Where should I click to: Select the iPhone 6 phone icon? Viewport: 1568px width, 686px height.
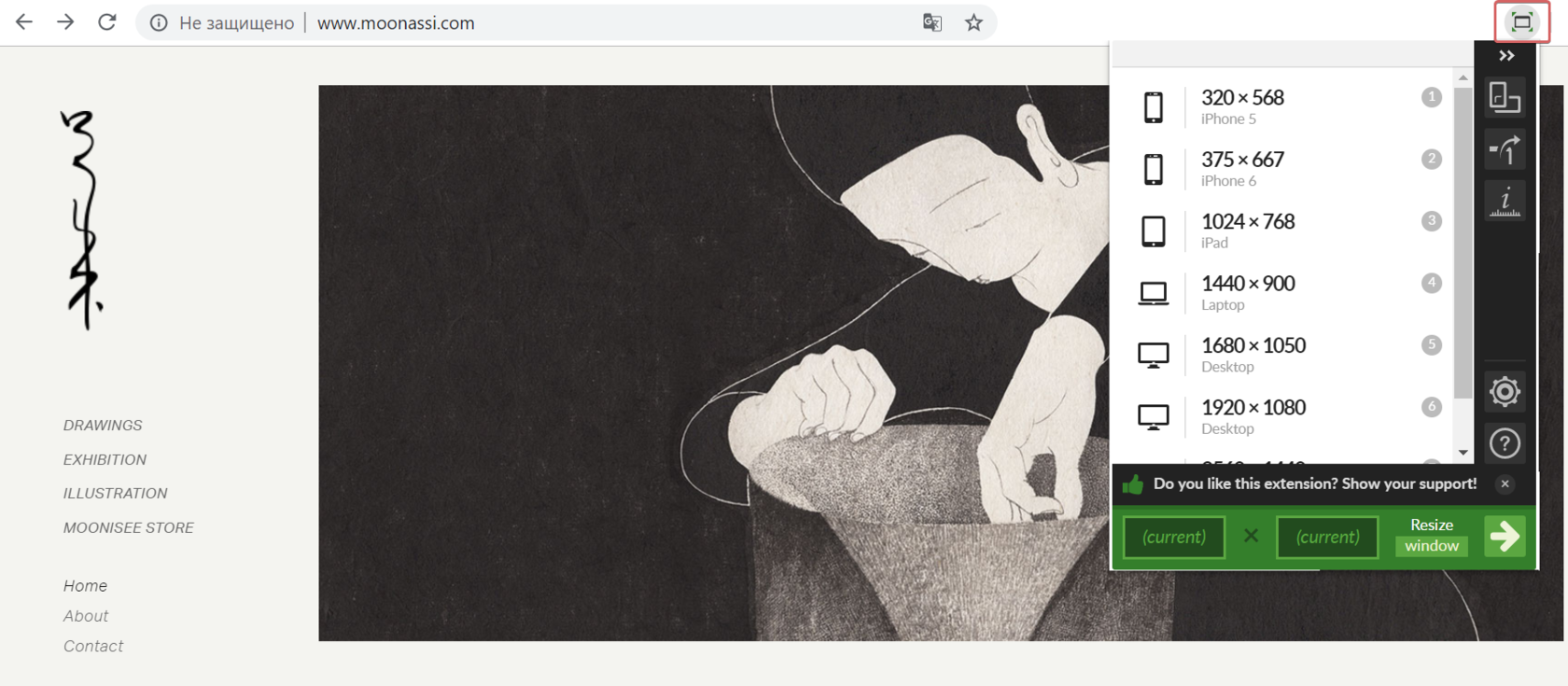1154,169
